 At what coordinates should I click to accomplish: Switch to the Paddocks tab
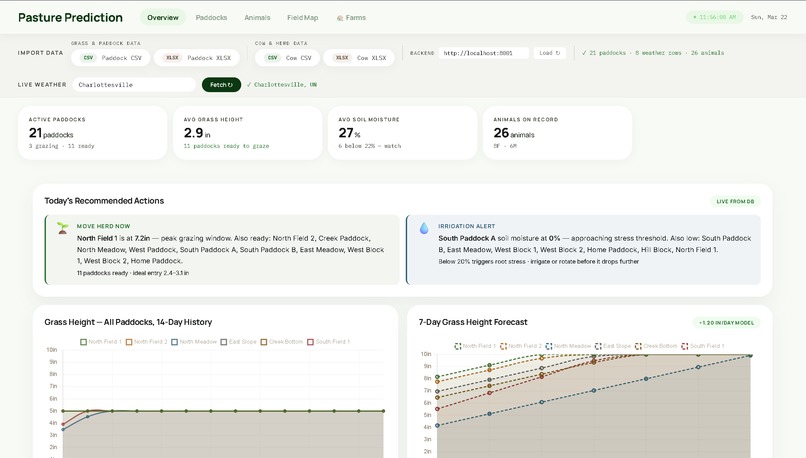[x=211, y=17]
